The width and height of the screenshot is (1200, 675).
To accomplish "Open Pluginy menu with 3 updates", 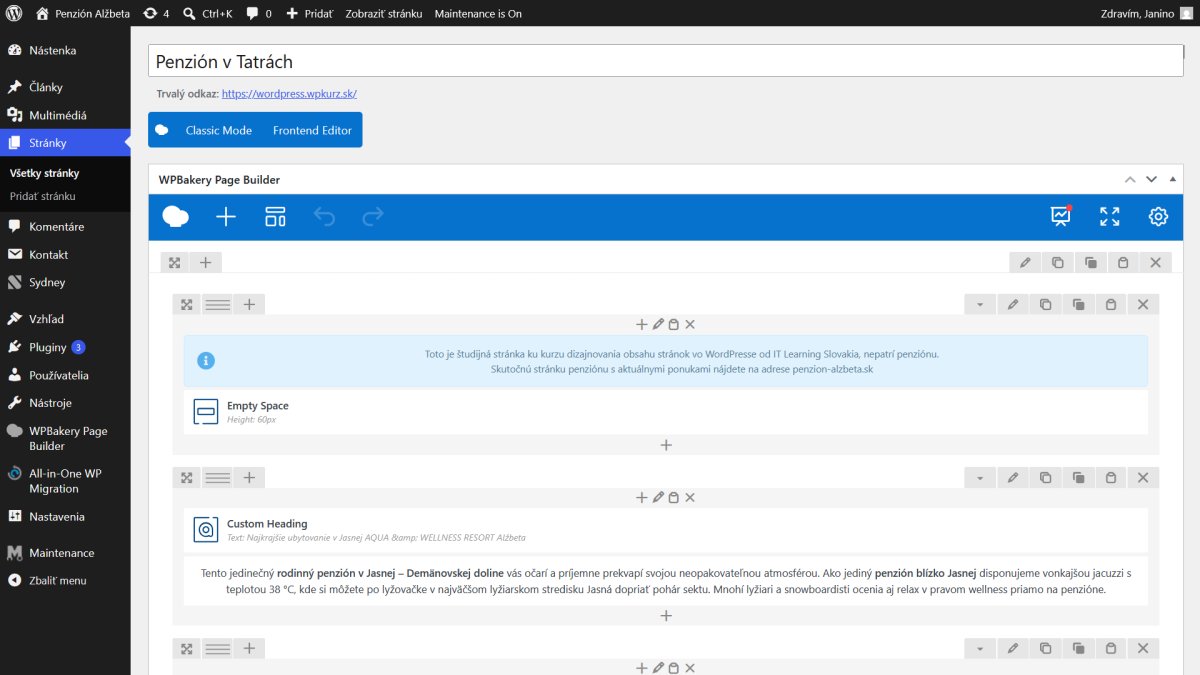I will pos(65,347).
